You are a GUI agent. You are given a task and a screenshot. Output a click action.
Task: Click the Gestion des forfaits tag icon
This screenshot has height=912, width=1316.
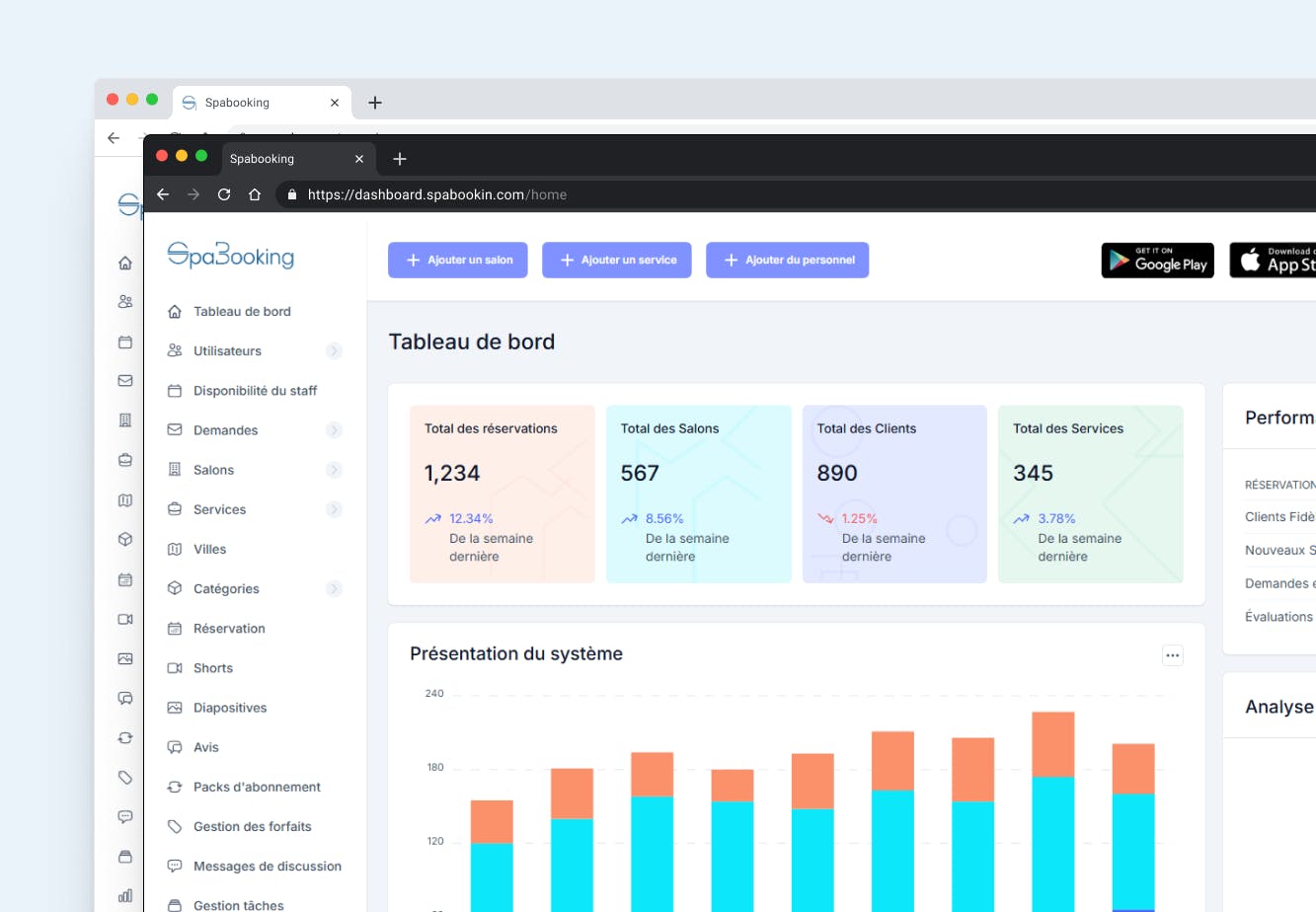(x=175, y=826)
